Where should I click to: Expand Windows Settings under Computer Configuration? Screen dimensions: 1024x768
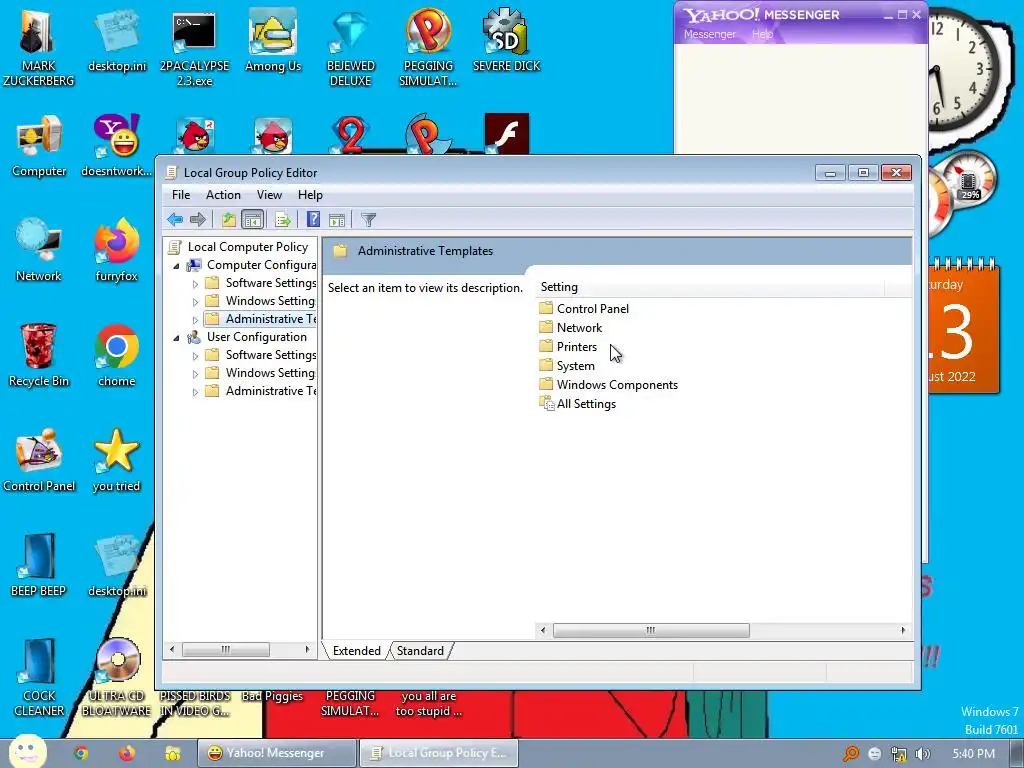[195, 302]
